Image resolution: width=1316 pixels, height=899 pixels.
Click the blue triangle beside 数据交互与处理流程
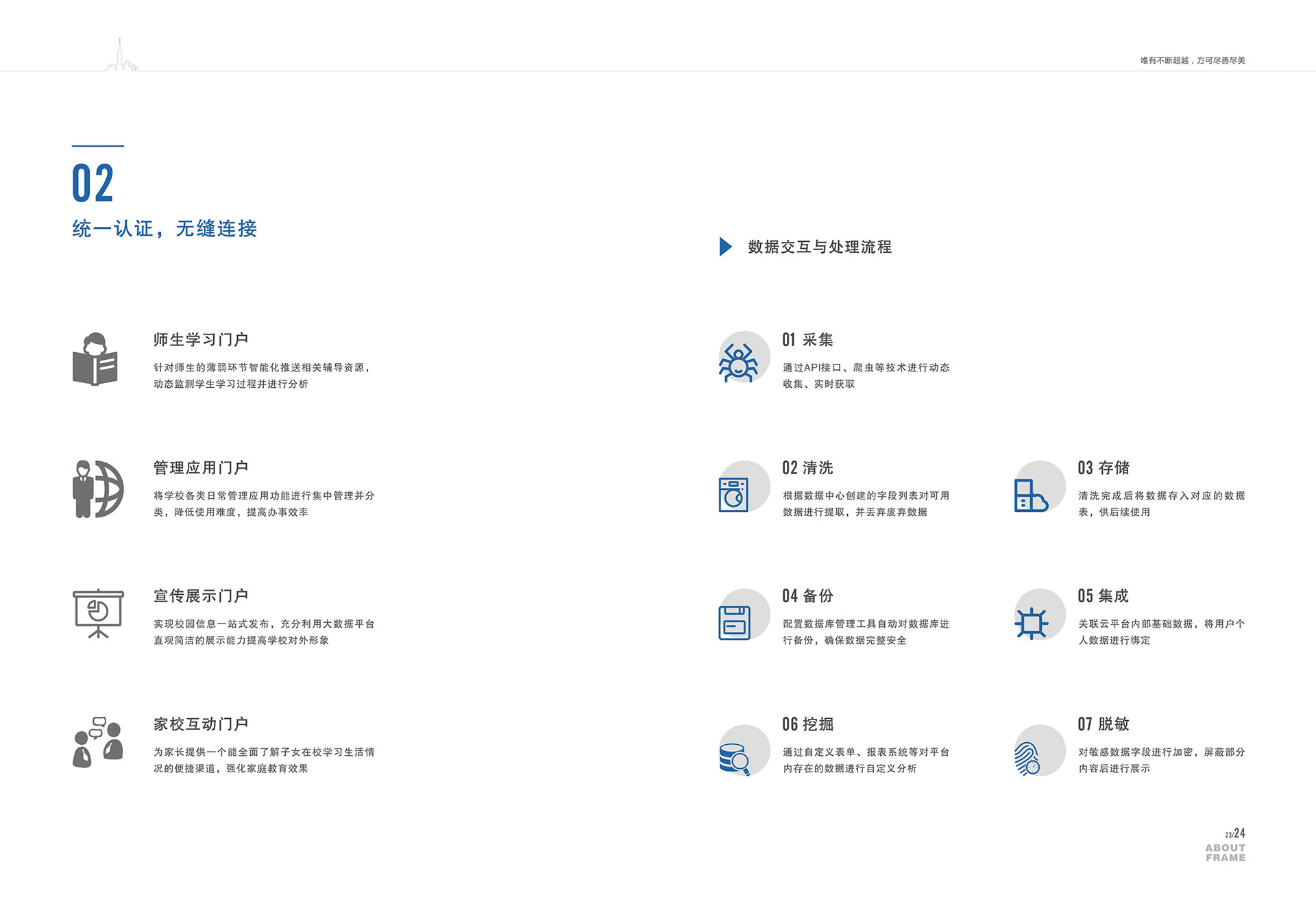[725, 247]
